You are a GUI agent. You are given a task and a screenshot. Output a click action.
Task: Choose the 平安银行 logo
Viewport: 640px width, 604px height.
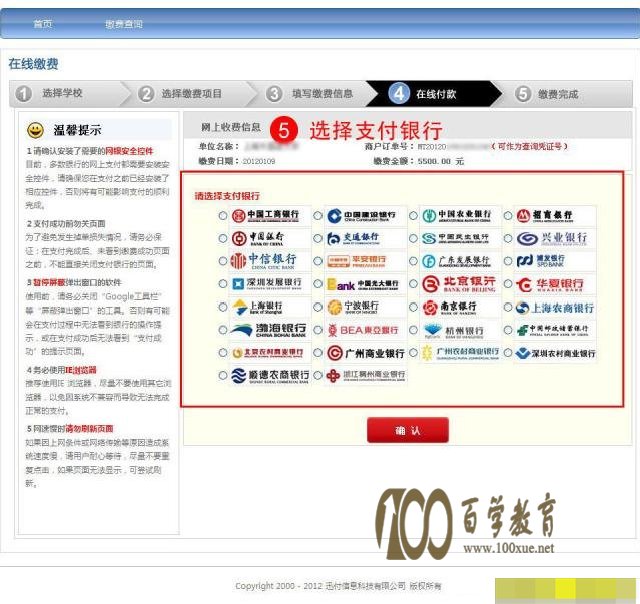[366, 261]
